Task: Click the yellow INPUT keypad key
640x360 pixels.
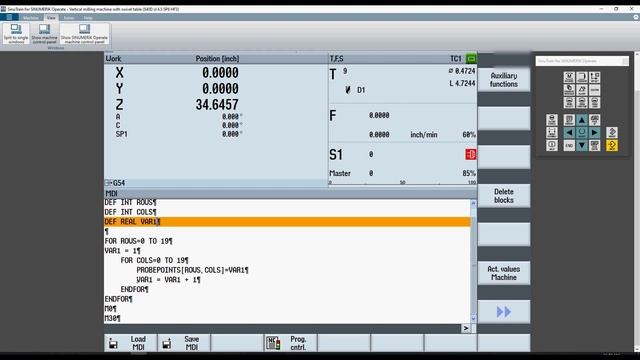Action: pos(612,145)
